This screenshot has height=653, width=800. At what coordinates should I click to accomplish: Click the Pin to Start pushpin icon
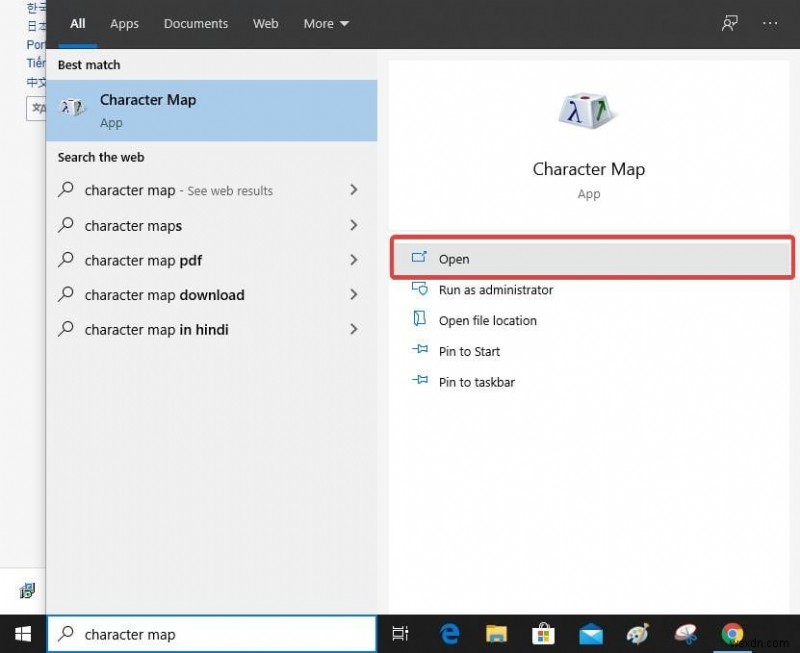tap(420, 351)
